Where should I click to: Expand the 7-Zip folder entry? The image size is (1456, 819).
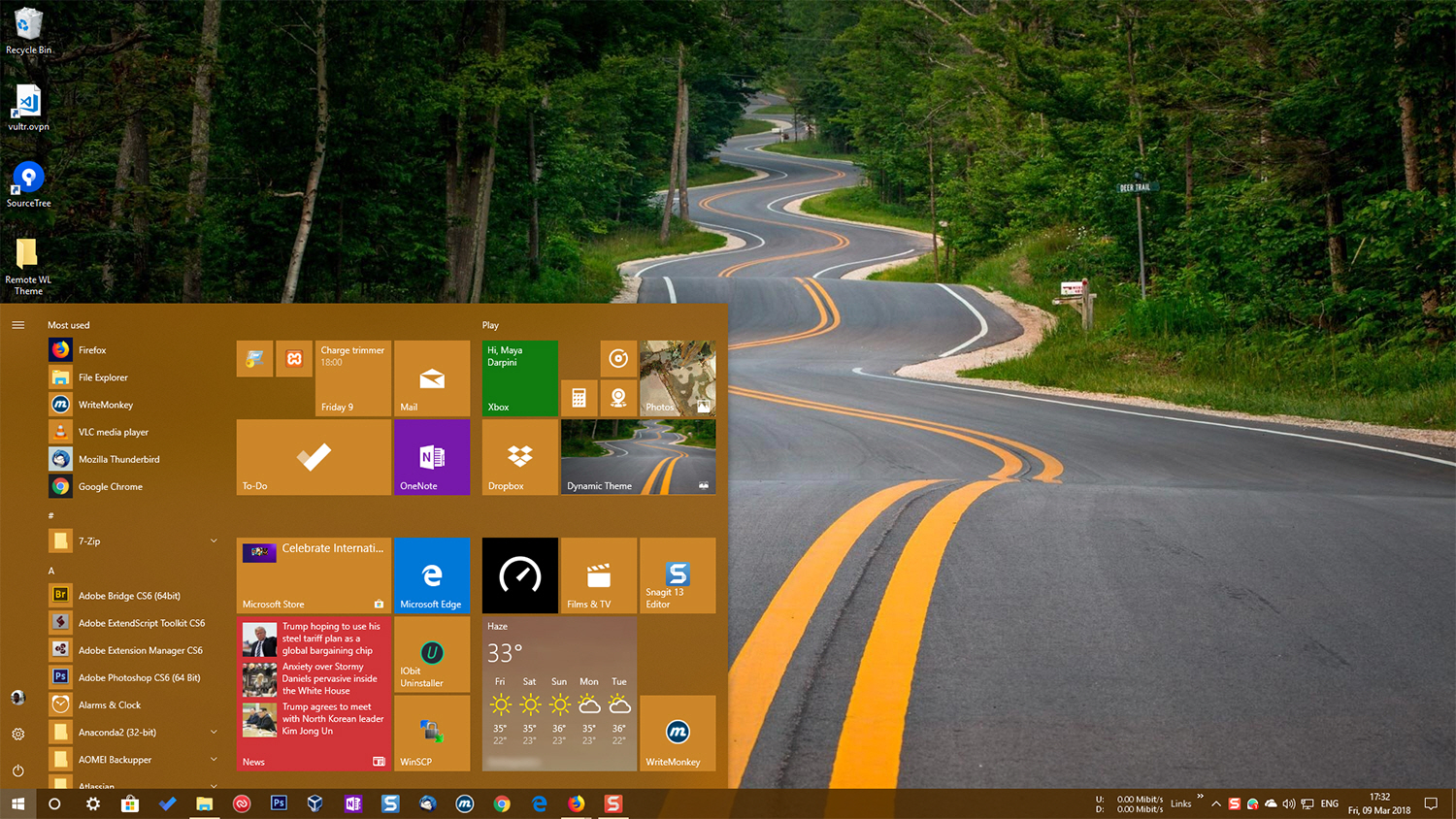[213, 541]
